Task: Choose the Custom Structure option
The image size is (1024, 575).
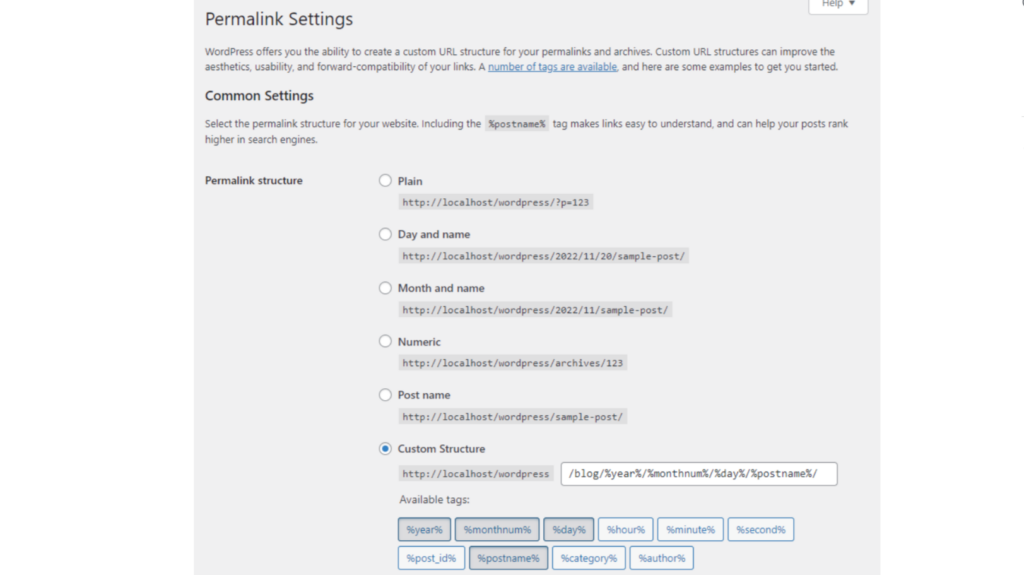Action: pyautogui.click(x=385, y=449)
